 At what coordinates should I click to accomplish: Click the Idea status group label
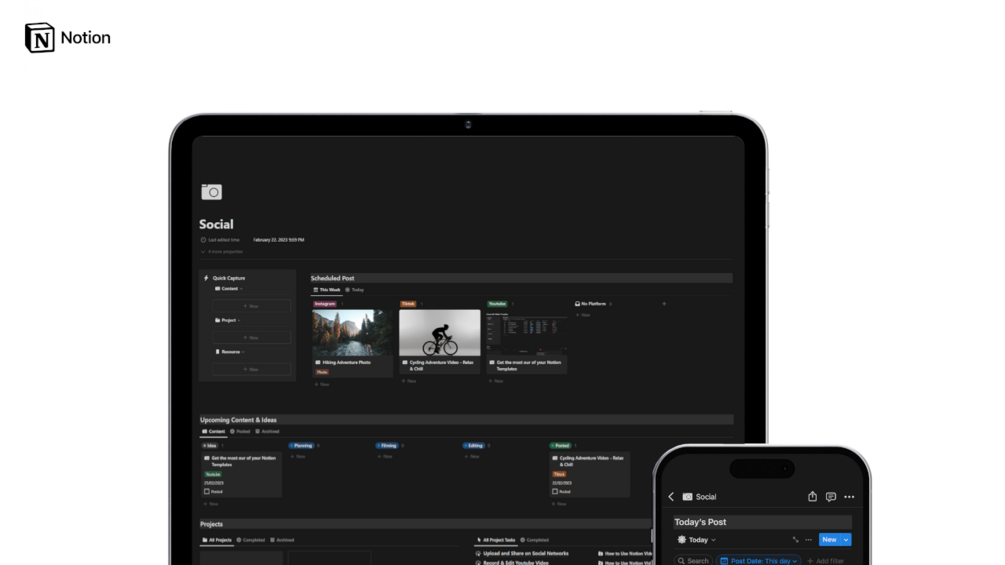(210, 445)
